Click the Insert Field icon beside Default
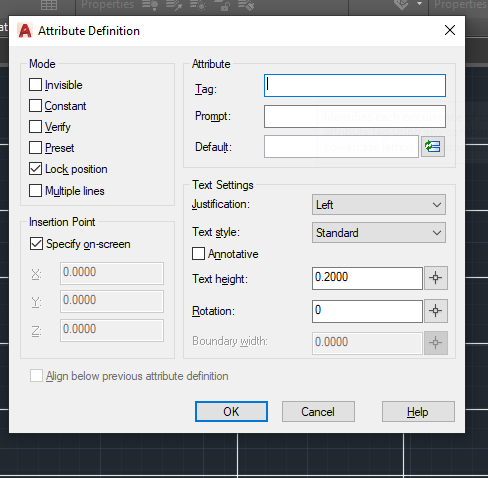The height and width of the screenshot is (478, 488). [x=433, y=146]
